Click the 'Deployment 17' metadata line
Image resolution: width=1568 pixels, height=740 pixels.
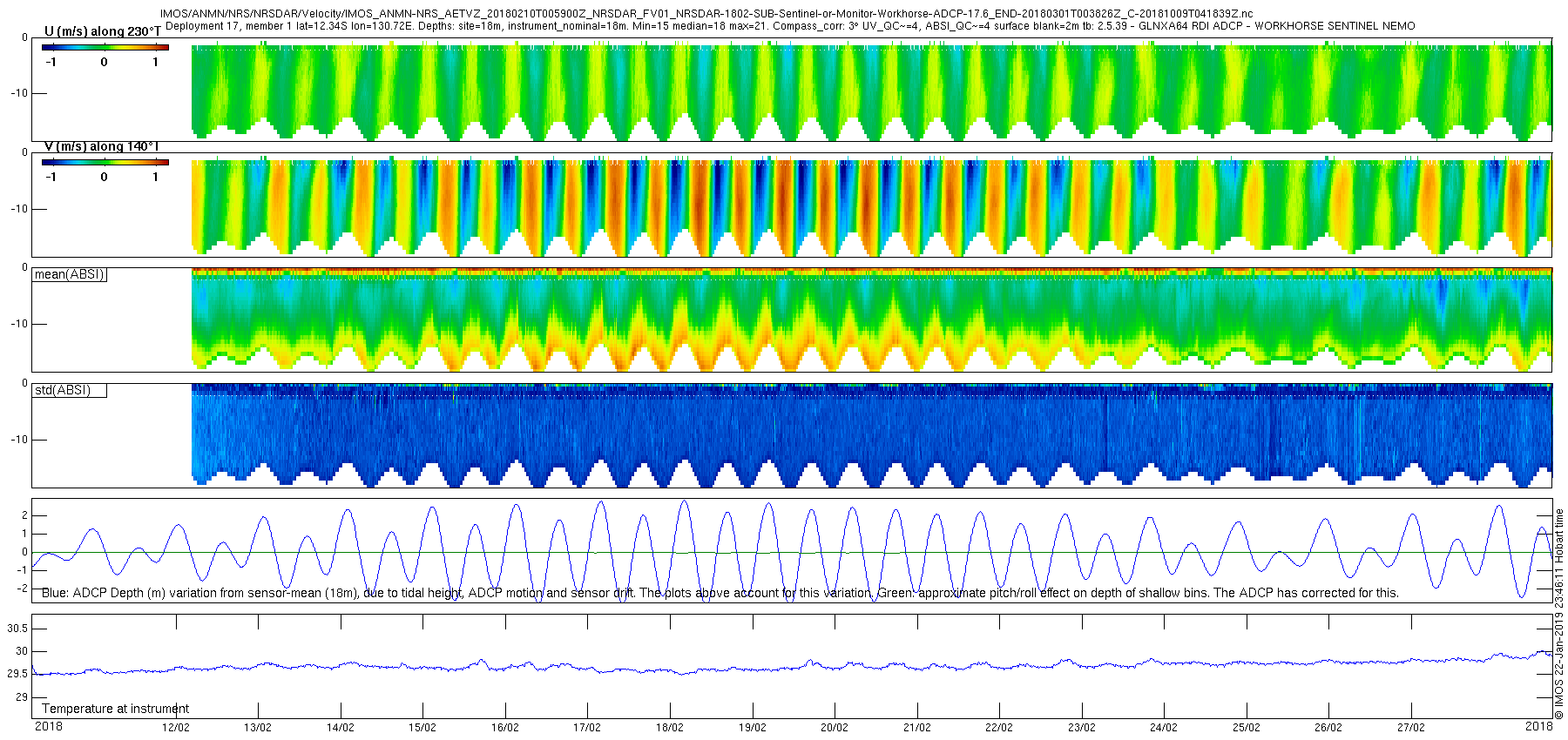point(790,26)
